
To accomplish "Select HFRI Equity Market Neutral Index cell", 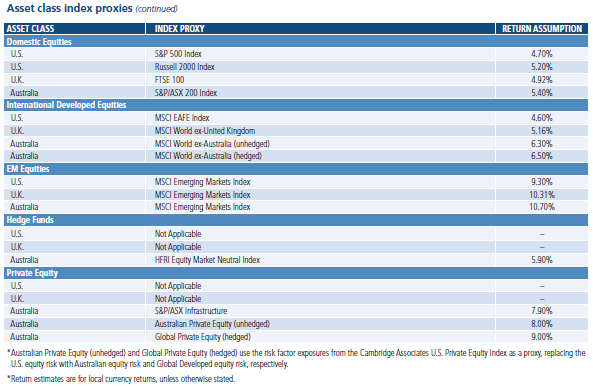I will coord(320,260).
